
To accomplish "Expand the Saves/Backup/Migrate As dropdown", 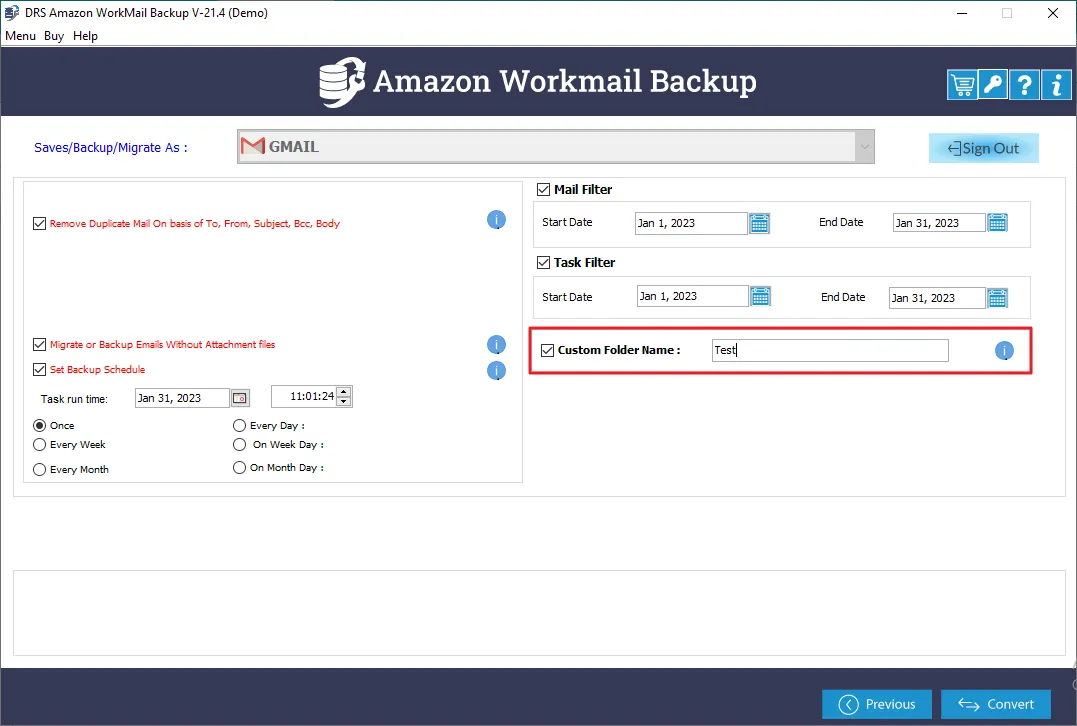I will tap(863, 147).
